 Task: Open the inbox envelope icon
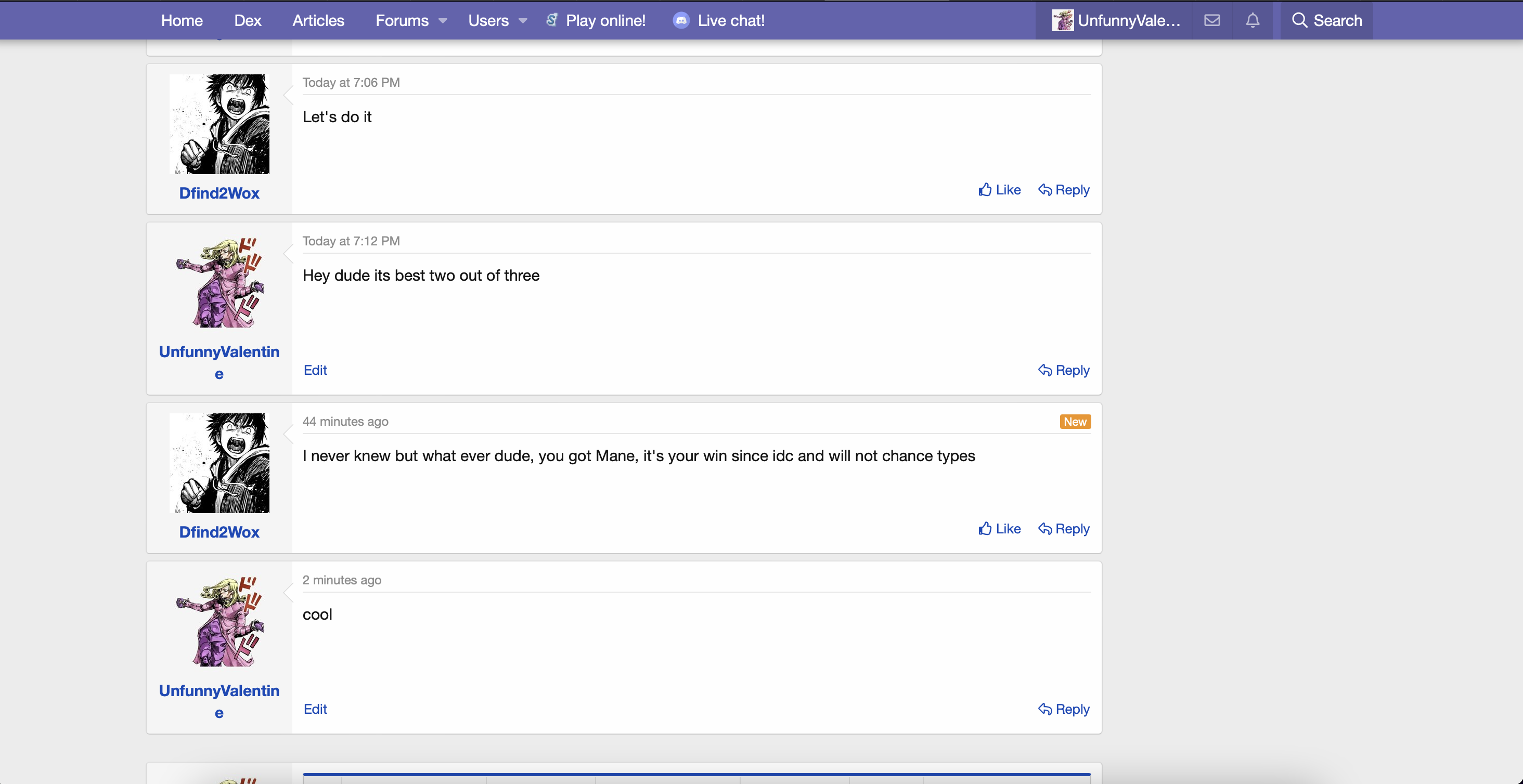pos(1212,21)
